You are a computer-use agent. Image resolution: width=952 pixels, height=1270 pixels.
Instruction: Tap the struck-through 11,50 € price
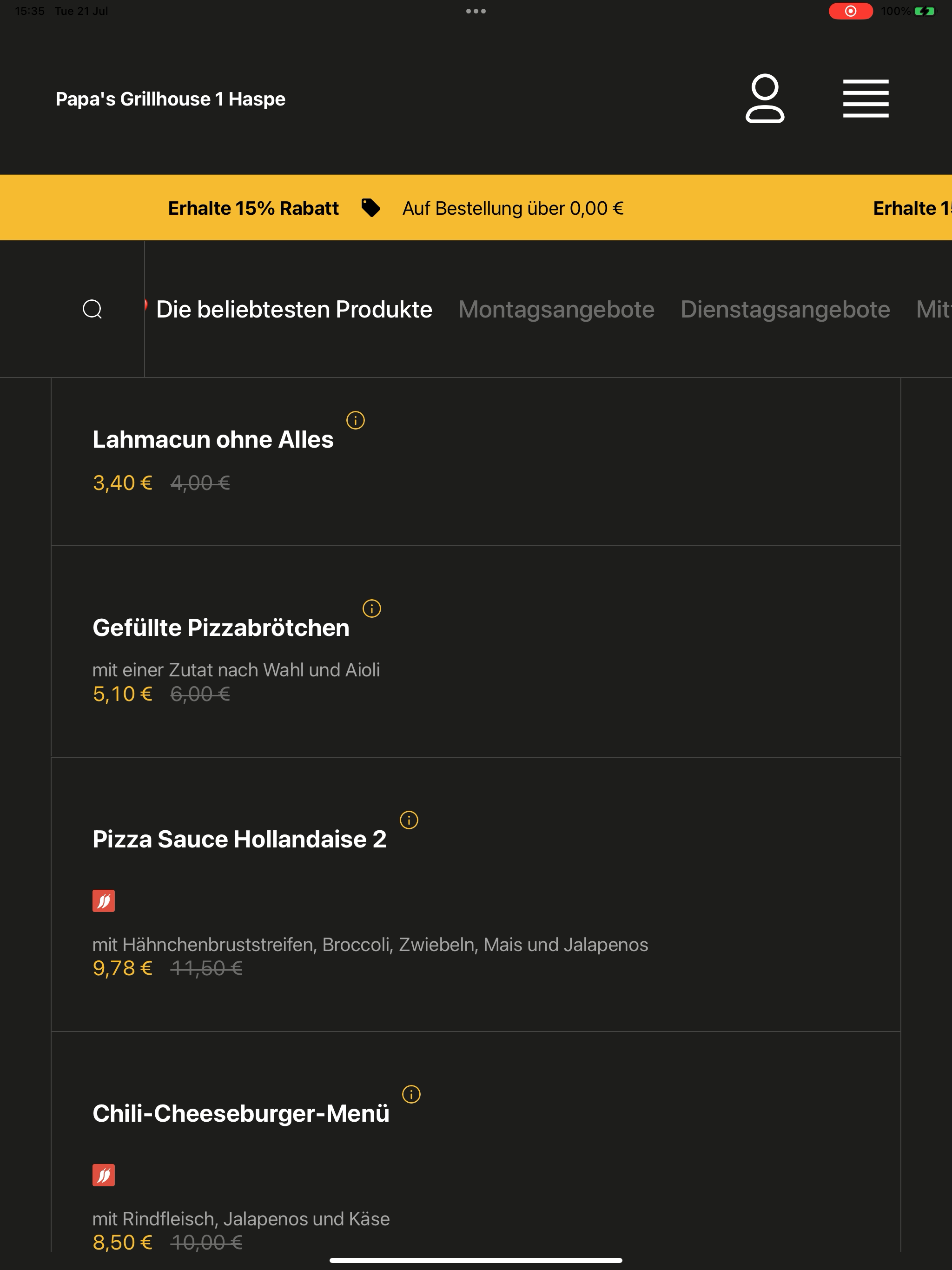click(x=207, y=969)
